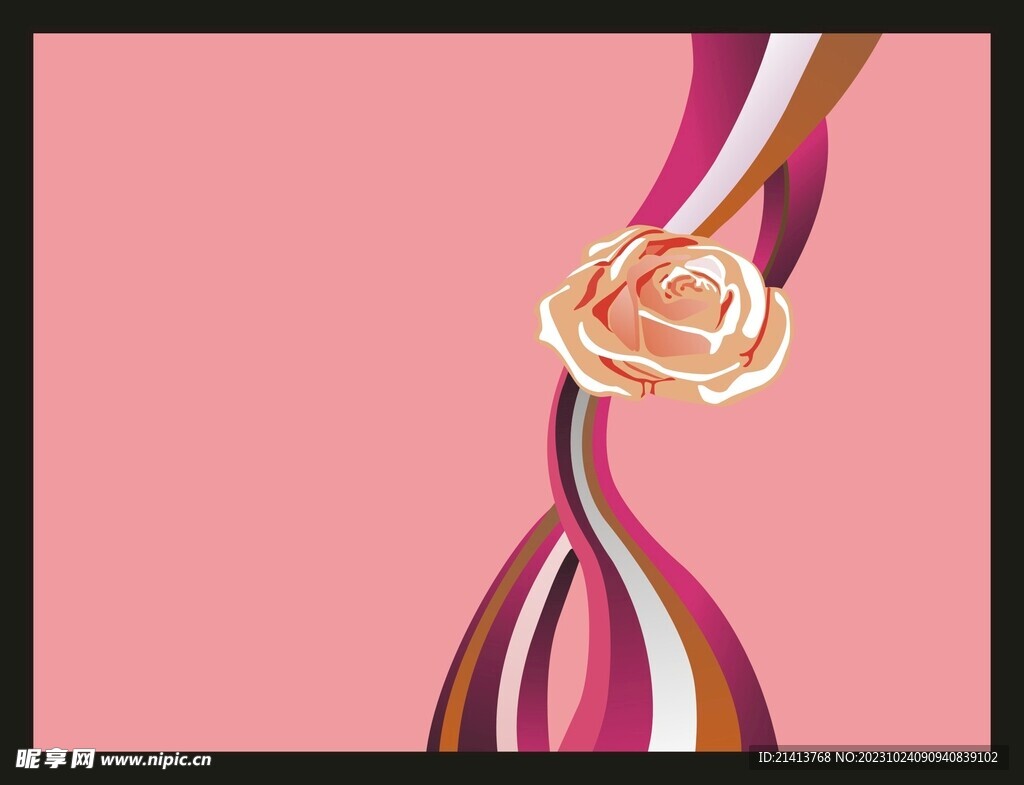
Task: Click the ID:21413768 text
Action: 794,758
